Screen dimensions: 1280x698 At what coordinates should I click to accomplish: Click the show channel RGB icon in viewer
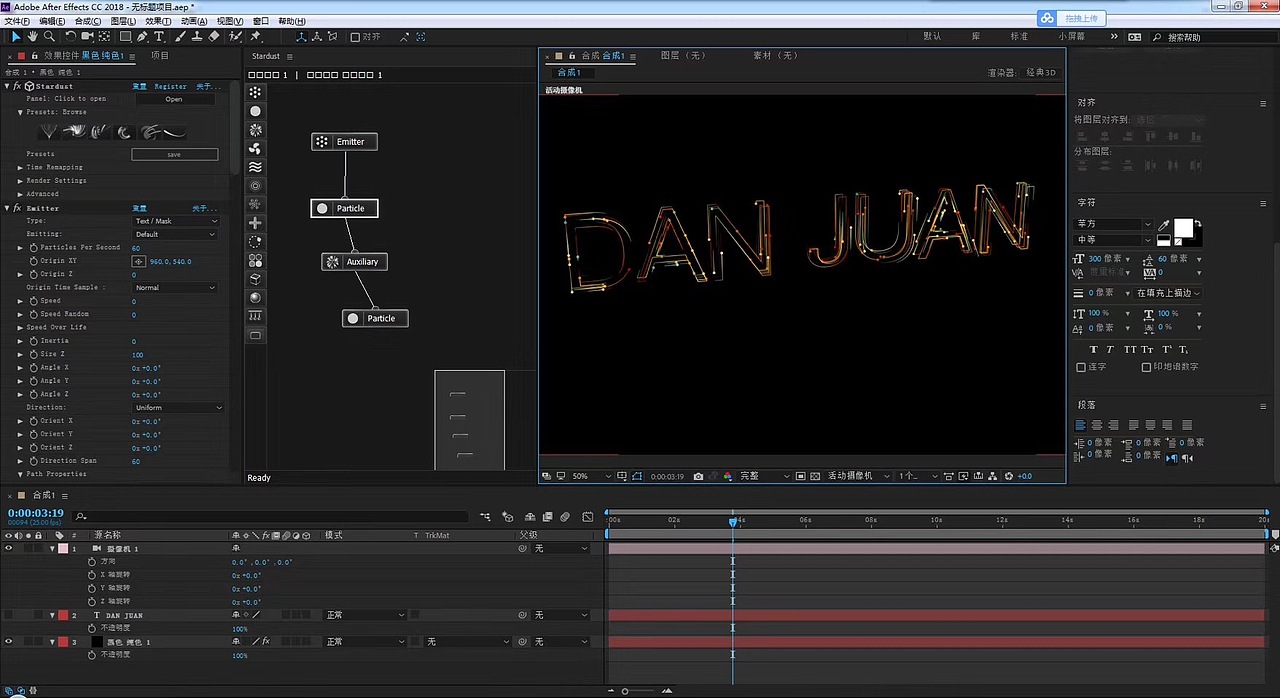(x=727, y=476)
